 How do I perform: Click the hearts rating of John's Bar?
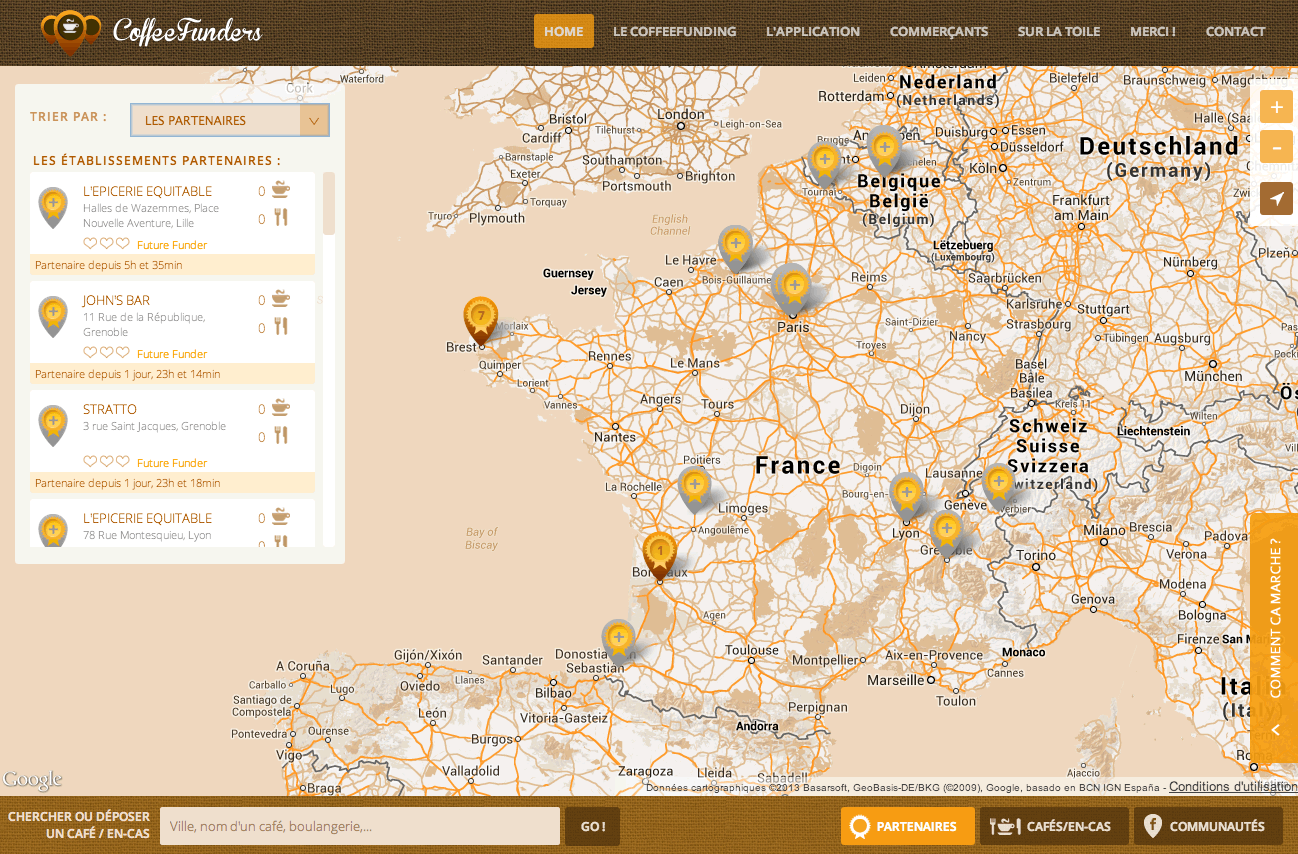coord(106,353)
